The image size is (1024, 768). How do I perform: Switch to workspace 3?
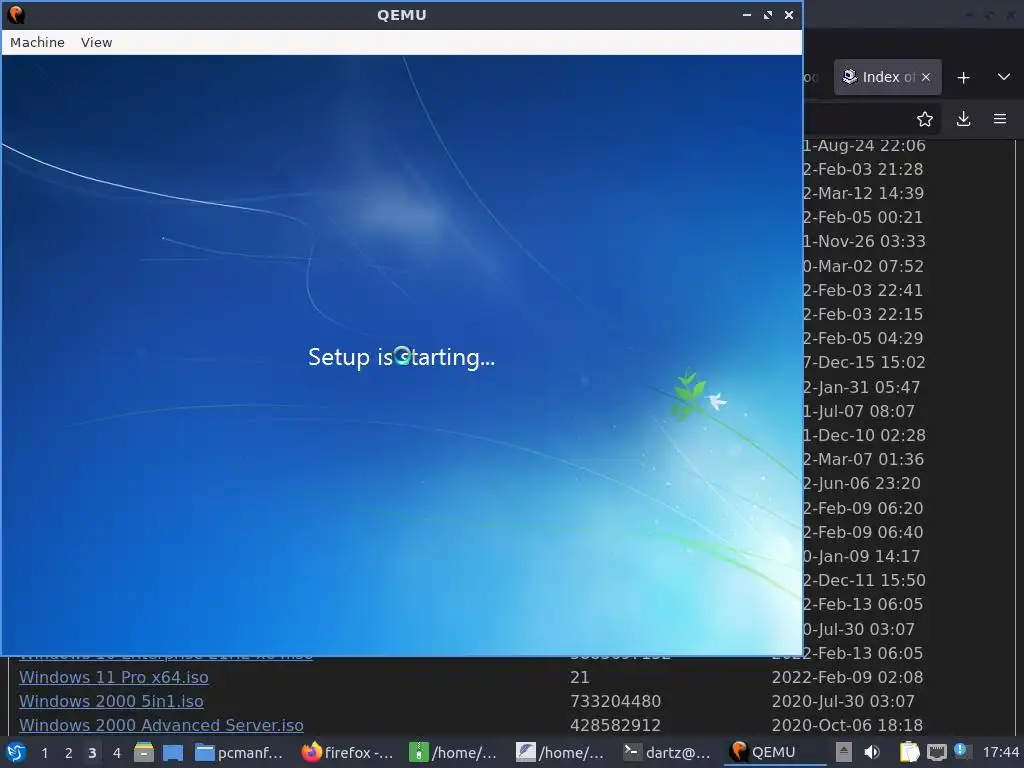point(92,753)
